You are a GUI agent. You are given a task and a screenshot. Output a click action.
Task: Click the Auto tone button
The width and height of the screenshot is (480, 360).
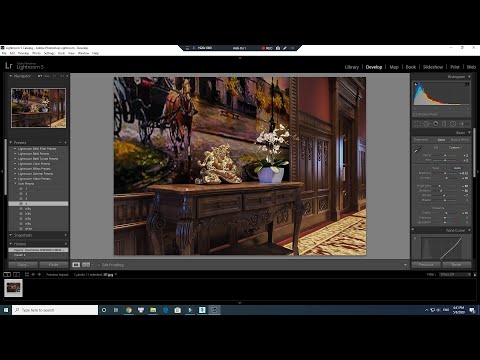coord(457,168)
